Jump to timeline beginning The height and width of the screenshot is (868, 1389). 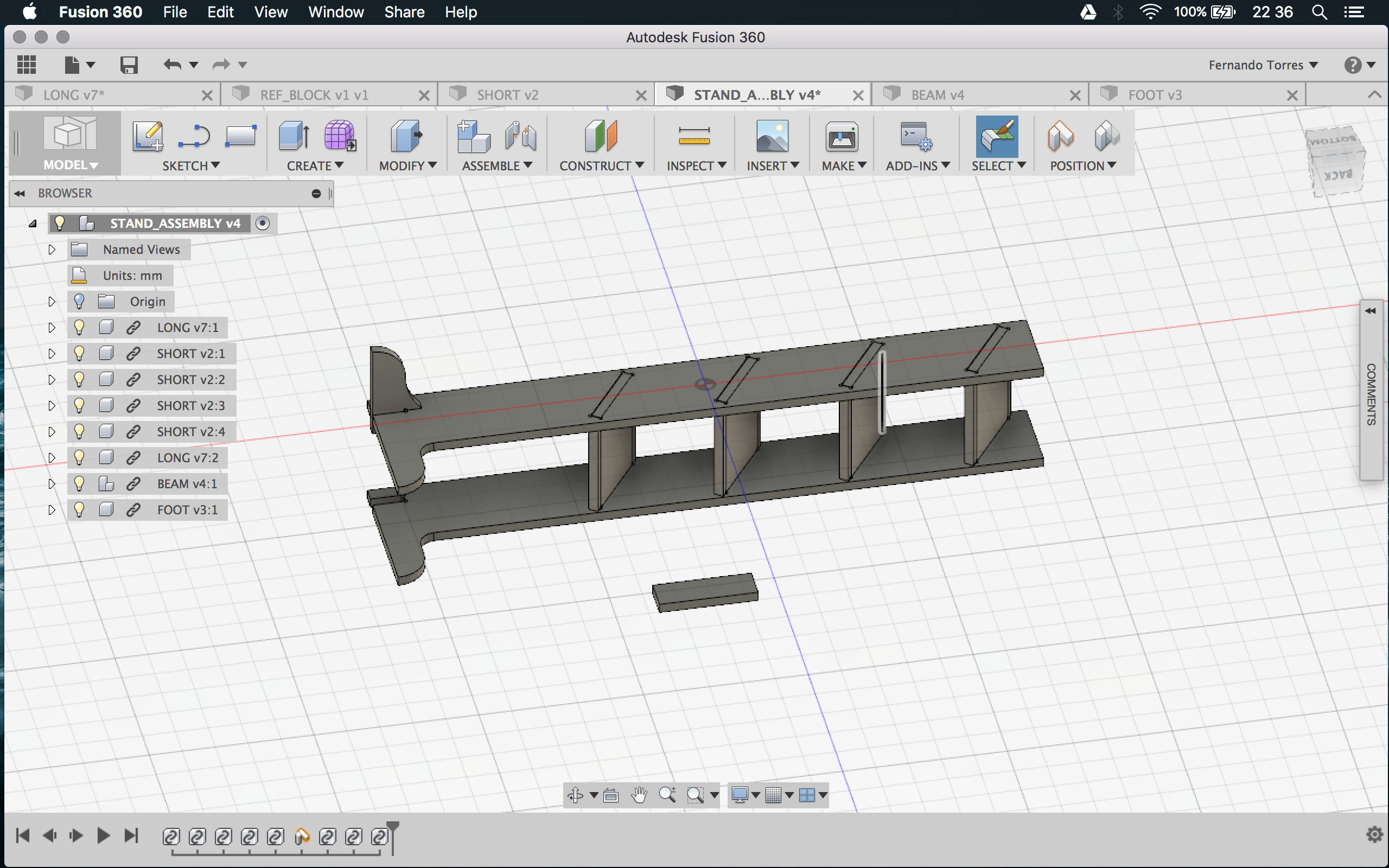point(22,835)
